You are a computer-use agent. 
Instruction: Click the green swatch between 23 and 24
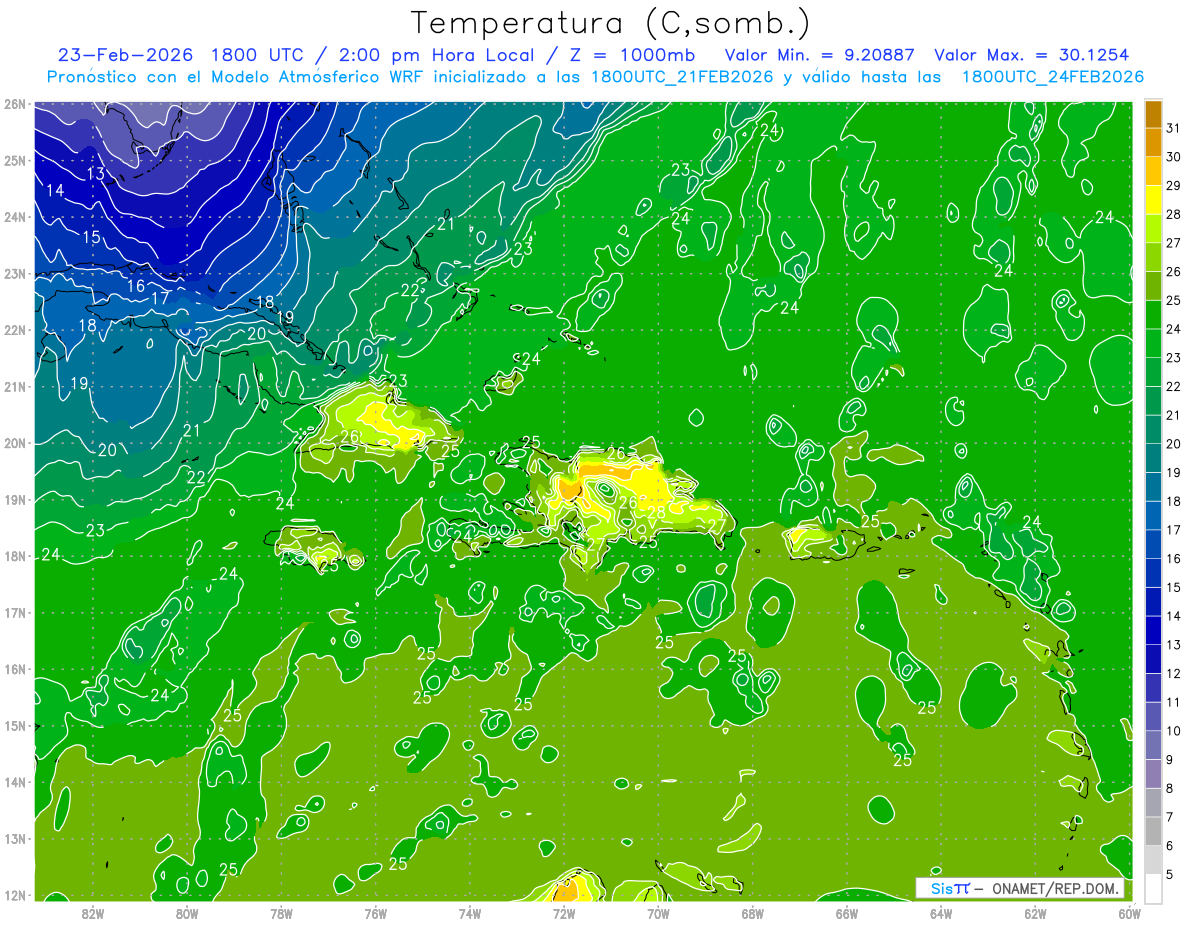pos(1153,343)
